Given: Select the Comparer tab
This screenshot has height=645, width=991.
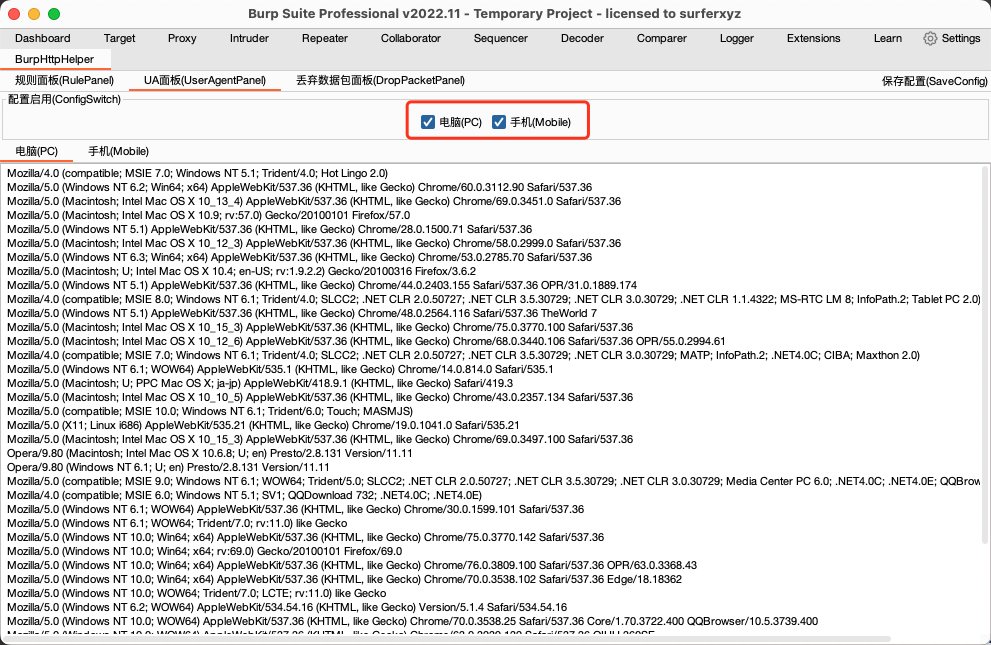Looking at the screenshot, I should coord(662,39).
